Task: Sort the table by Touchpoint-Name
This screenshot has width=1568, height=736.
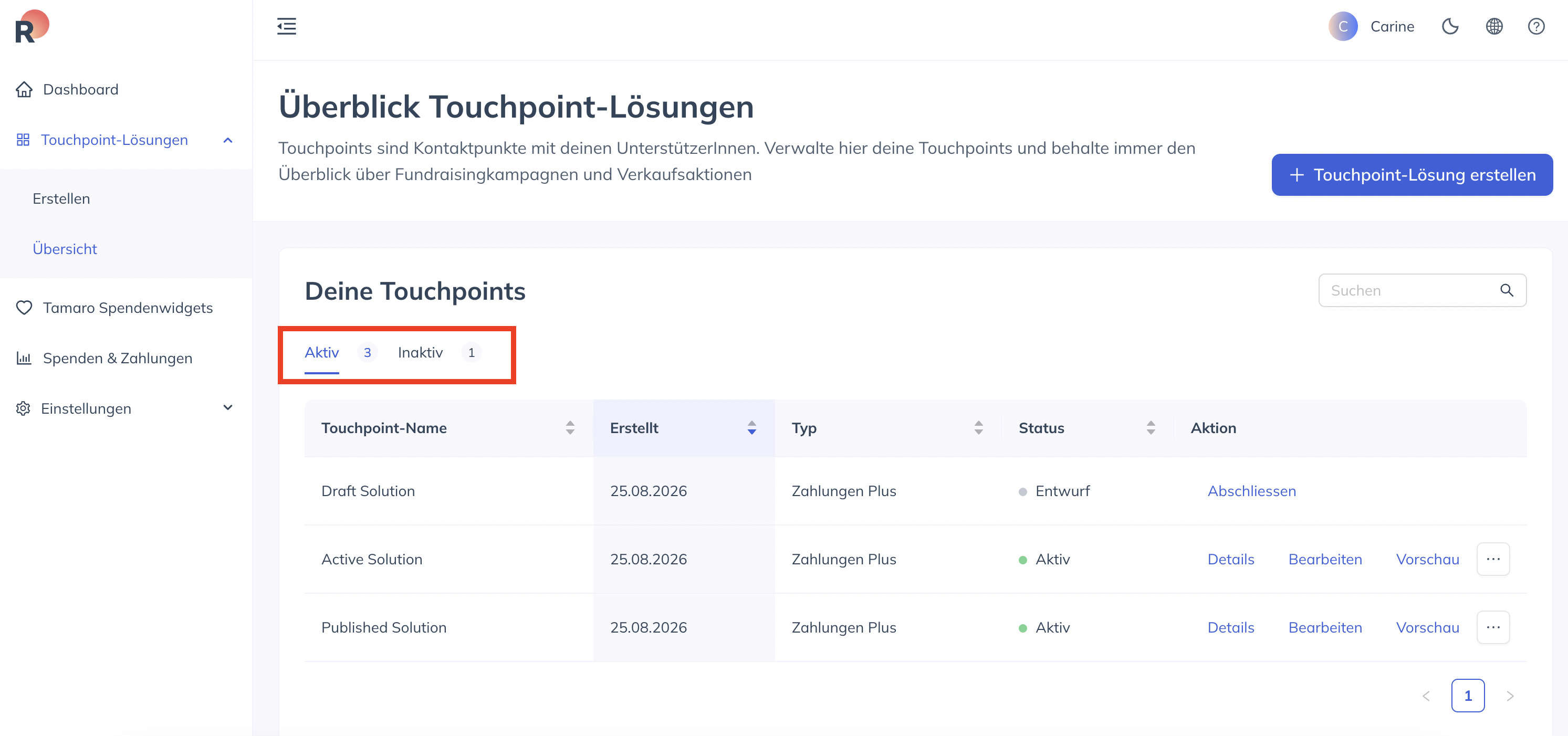Action: (570, 428)
